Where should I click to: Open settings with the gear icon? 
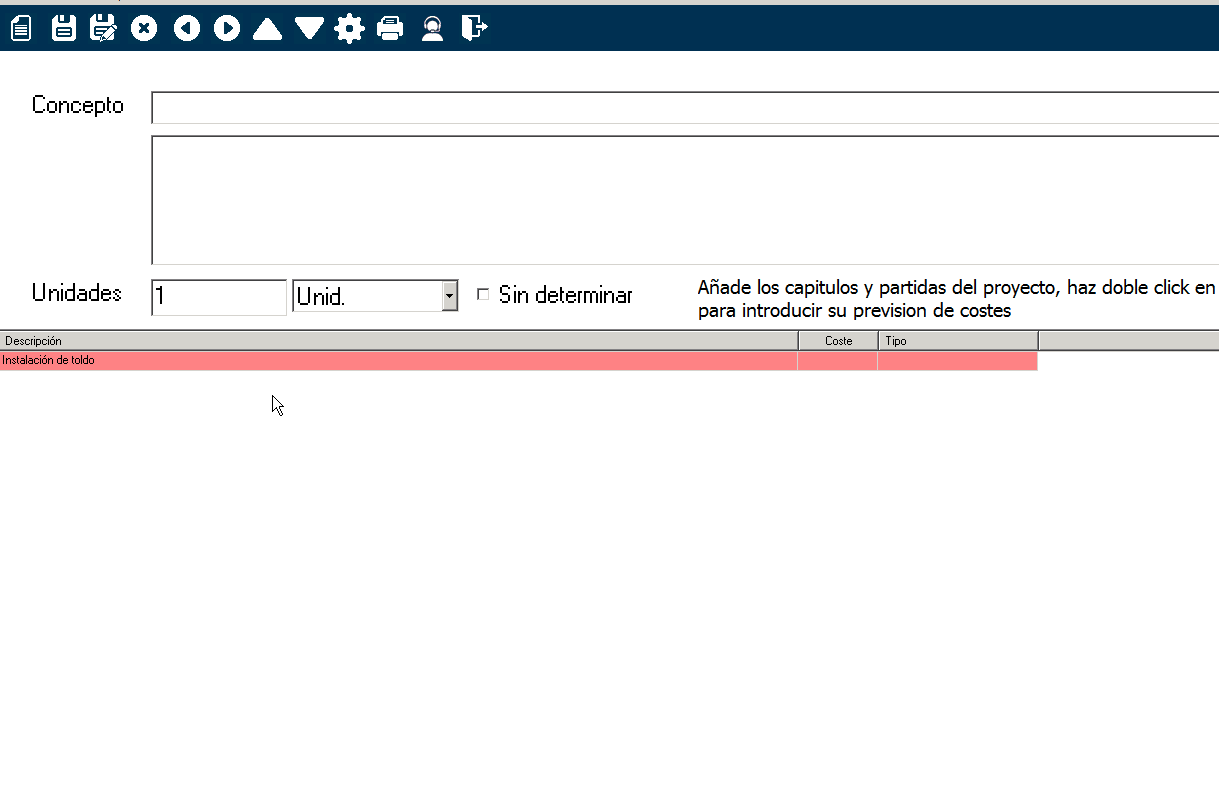coord(349,28)
